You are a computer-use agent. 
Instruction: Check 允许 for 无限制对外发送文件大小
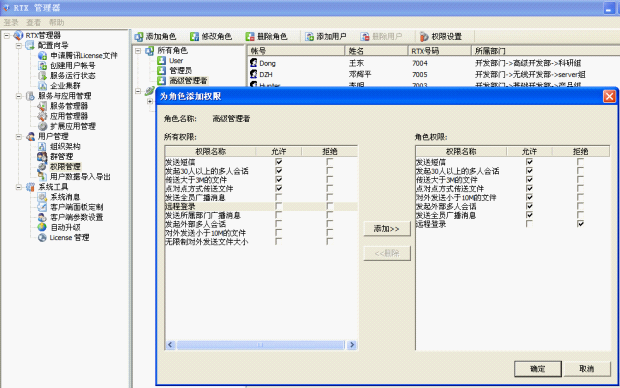[279, 242]
